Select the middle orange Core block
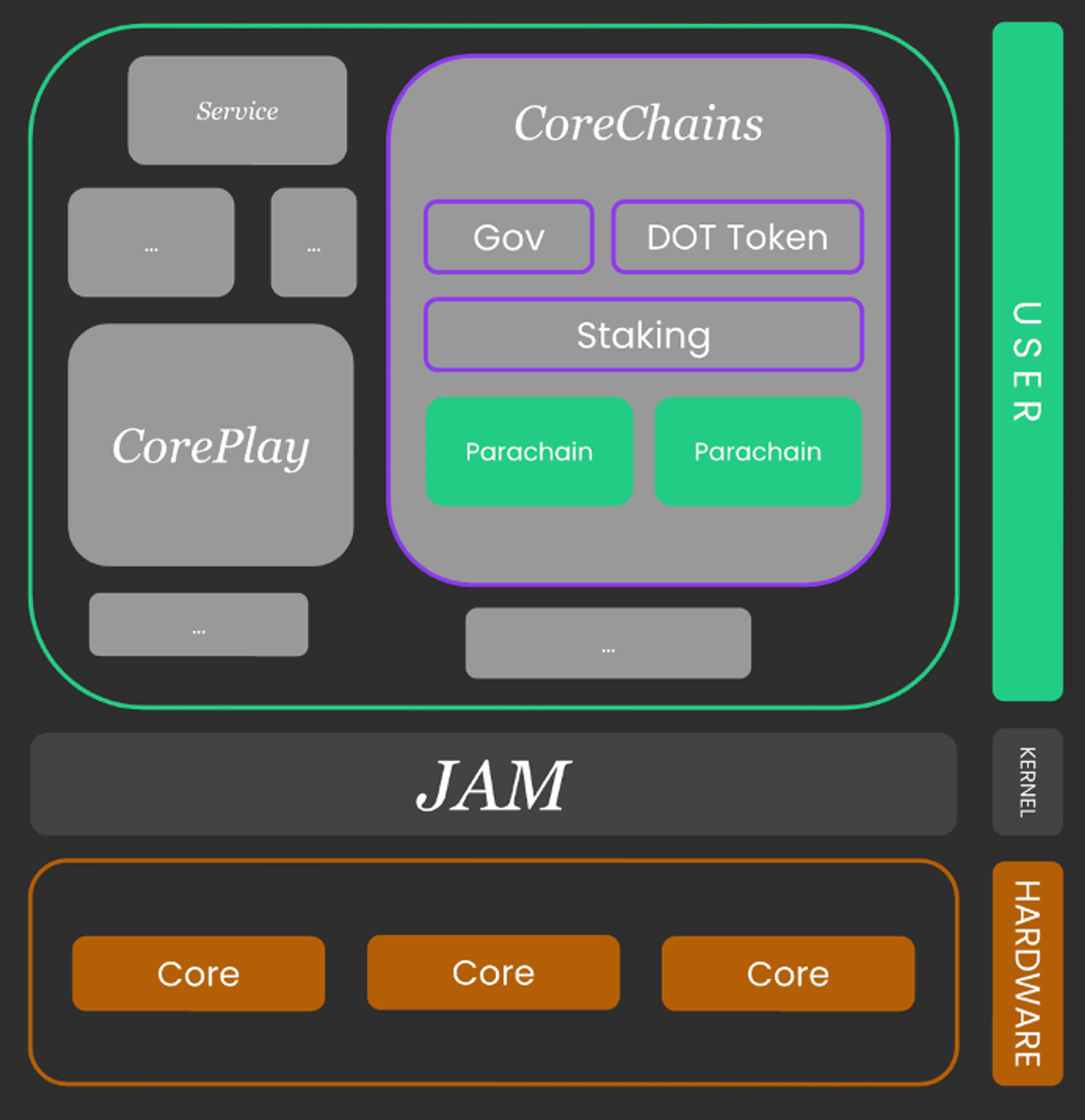Image resolution: width=1085 pixels, height=1120 pixels. click(x=493, y=972)
